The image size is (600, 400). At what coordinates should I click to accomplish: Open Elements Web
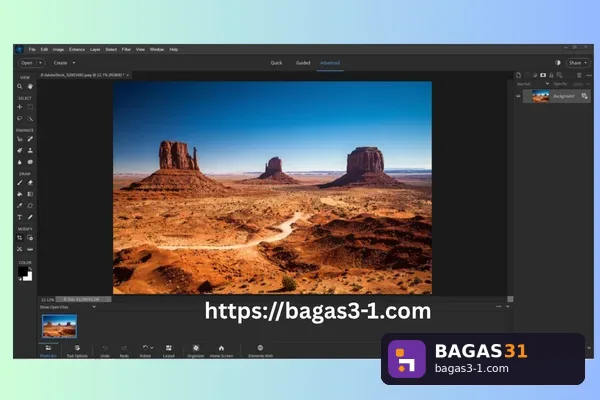click(260, 351)
